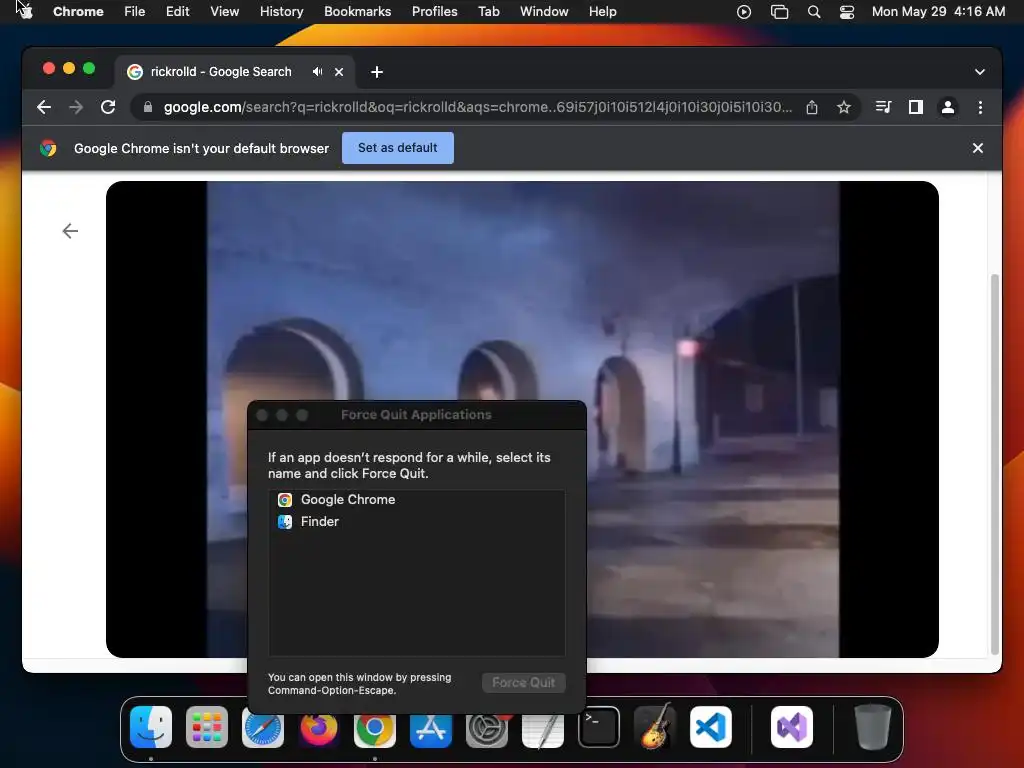This screenshot has height=768, width=1024.
Task: Expand the tab search chevron
Action: [x=980, y=72]
